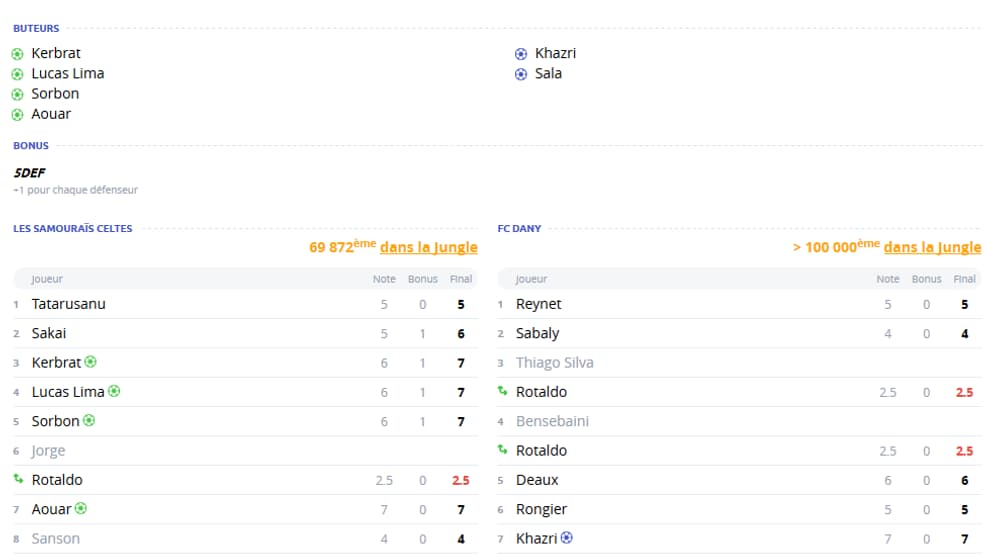Click the Final column header in Samouraïs table
Screen dimensions: 987x555
pyautogui.click(x=461, y=279)
